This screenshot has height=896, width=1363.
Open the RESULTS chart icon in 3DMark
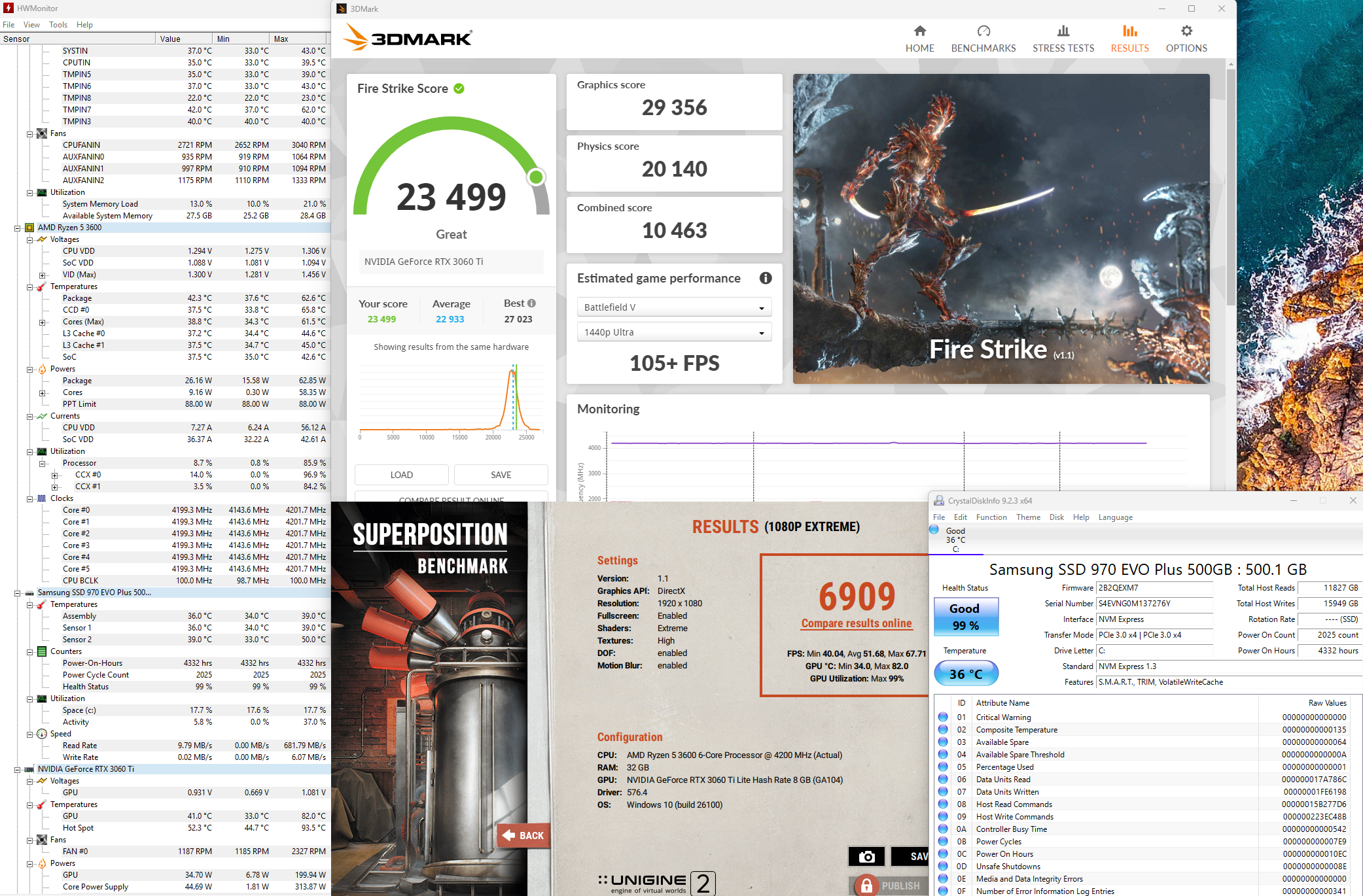coord(1129,31)
